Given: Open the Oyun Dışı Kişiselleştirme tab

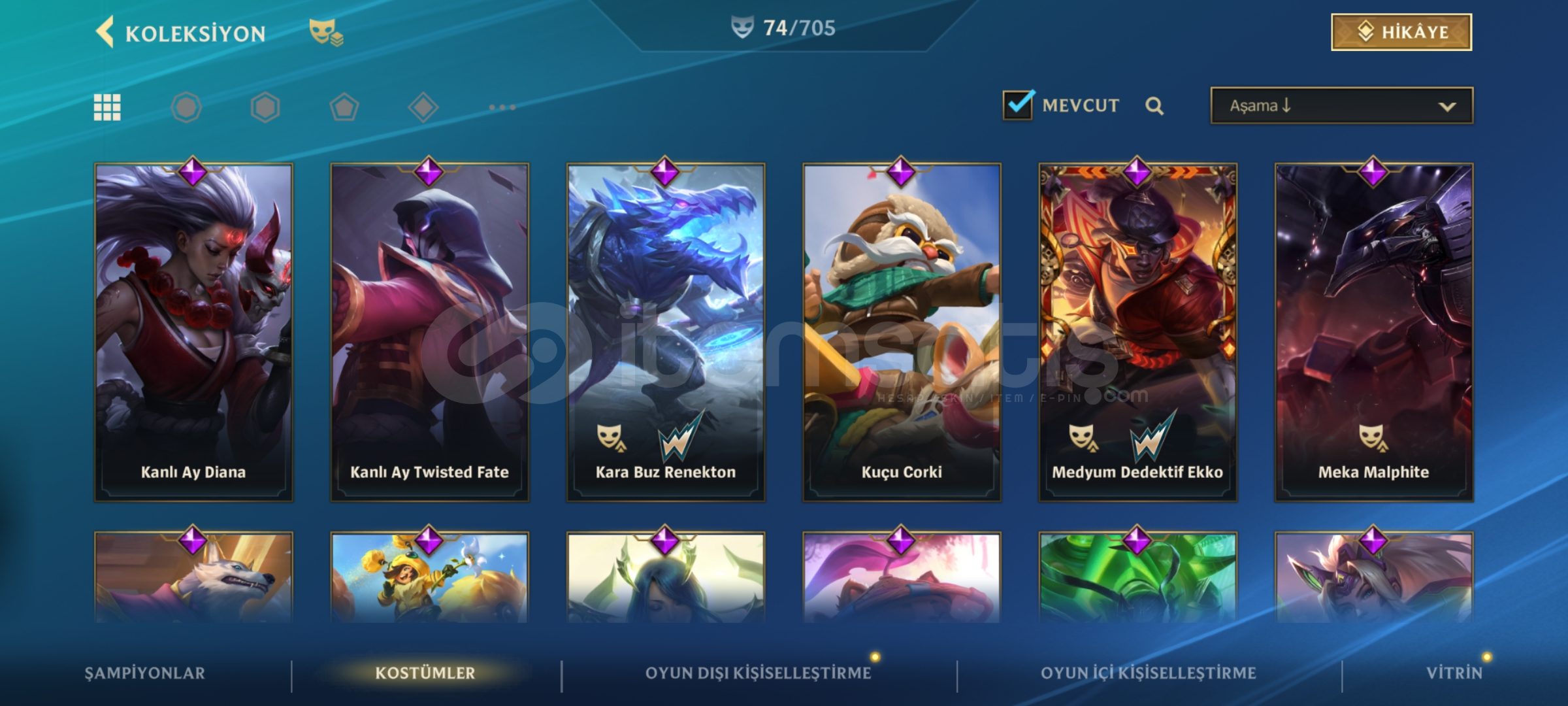Looking at the screenshot, I should [759, 673].
